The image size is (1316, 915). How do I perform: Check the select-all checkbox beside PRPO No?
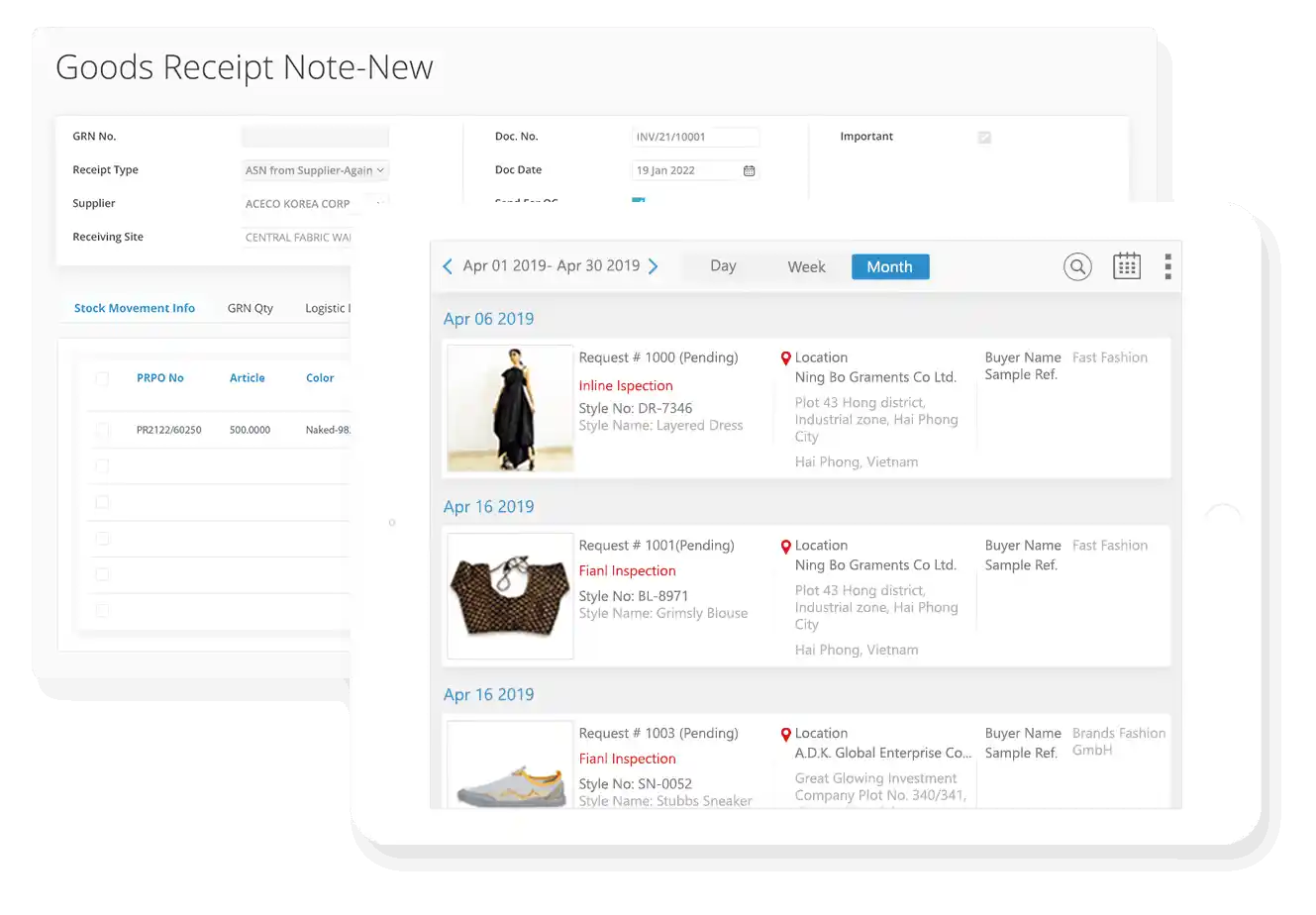(x=102, y=378)
